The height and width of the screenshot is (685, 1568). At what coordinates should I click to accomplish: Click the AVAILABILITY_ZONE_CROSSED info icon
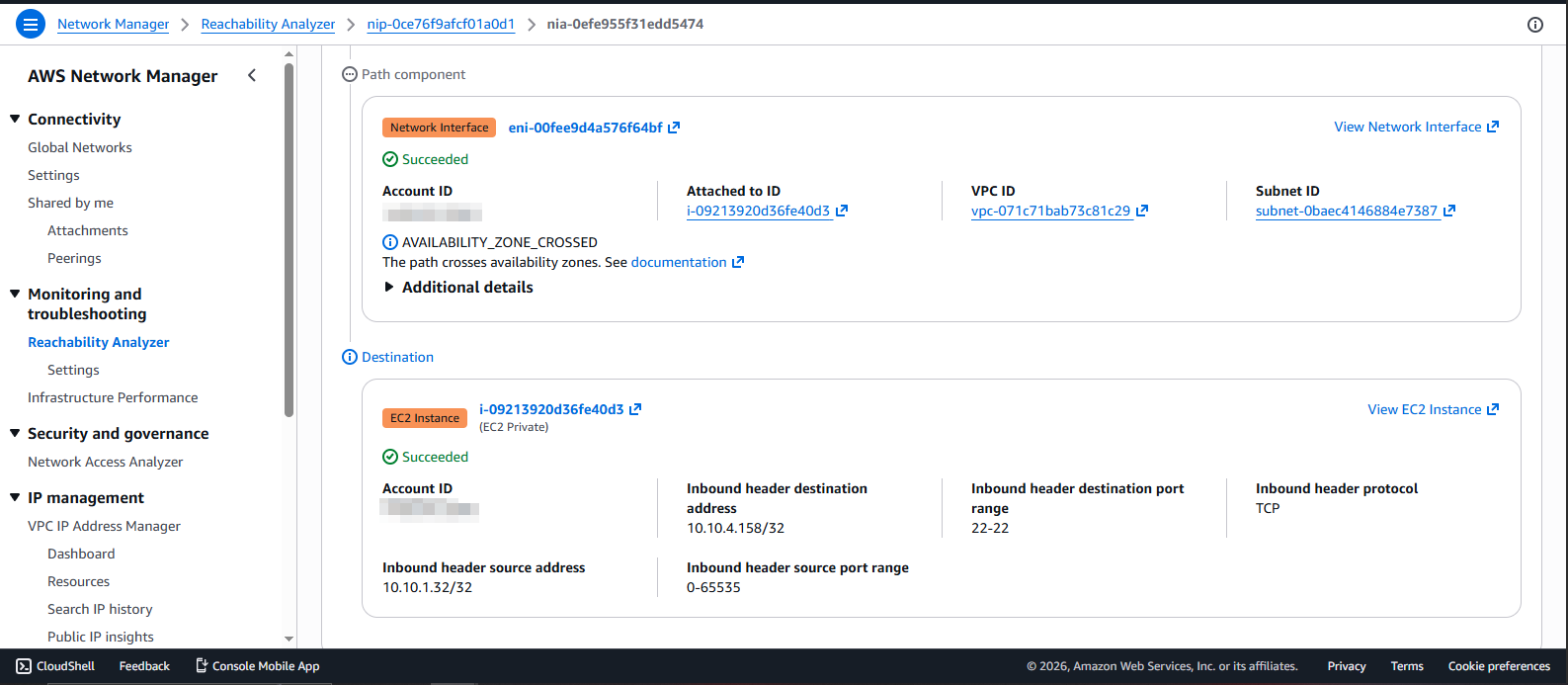390,242
